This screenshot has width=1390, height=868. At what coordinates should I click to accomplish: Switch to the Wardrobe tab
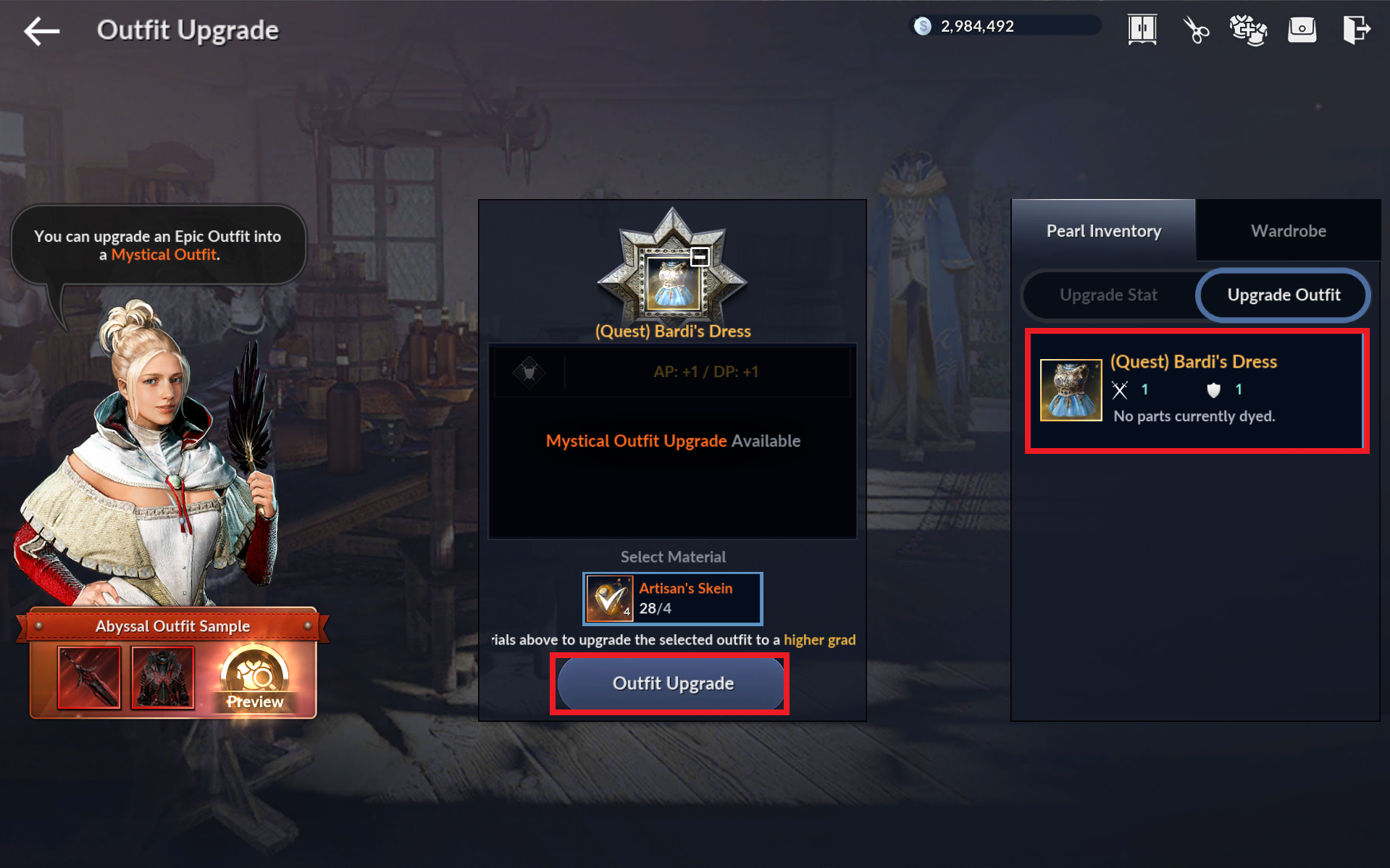click(x=1289, y=231)
